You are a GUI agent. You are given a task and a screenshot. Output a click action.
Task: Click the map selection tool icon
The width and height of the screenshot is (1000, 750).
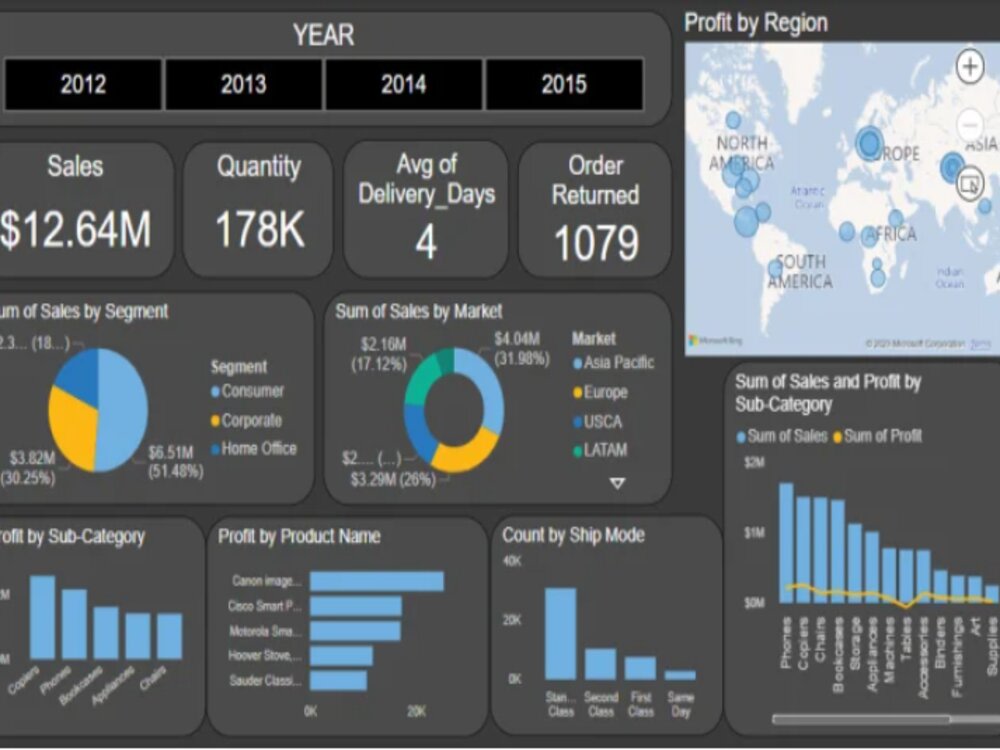tap(970, 184)
